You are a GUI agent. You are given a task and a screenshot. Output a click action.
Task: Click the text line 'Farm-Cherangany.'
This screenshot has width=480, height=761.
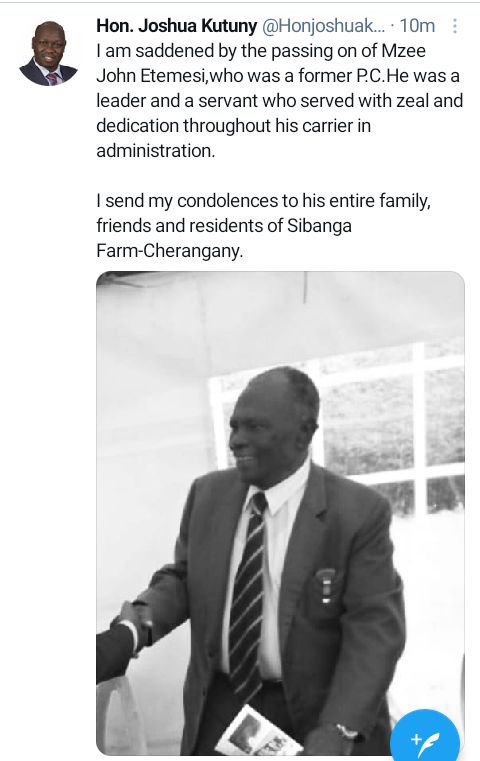pyautogui.click(x=169, y=250)
